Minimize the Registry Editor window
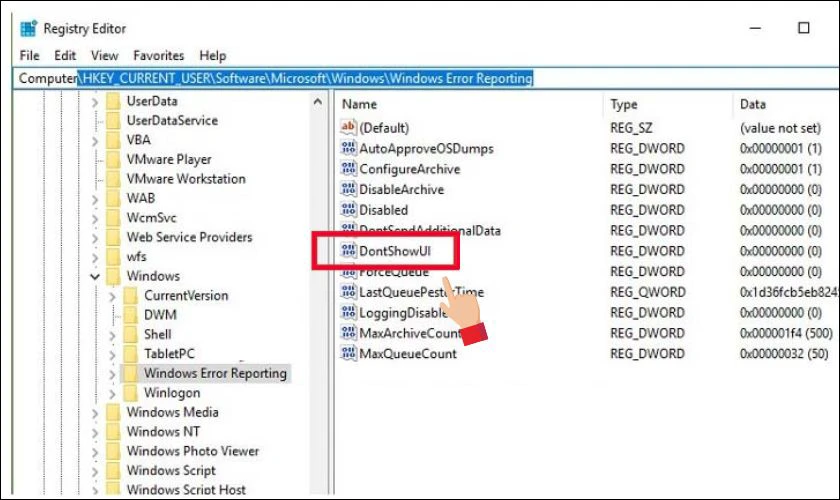Image resolution: width=840 pixels, height=500 pixels. 755,28
